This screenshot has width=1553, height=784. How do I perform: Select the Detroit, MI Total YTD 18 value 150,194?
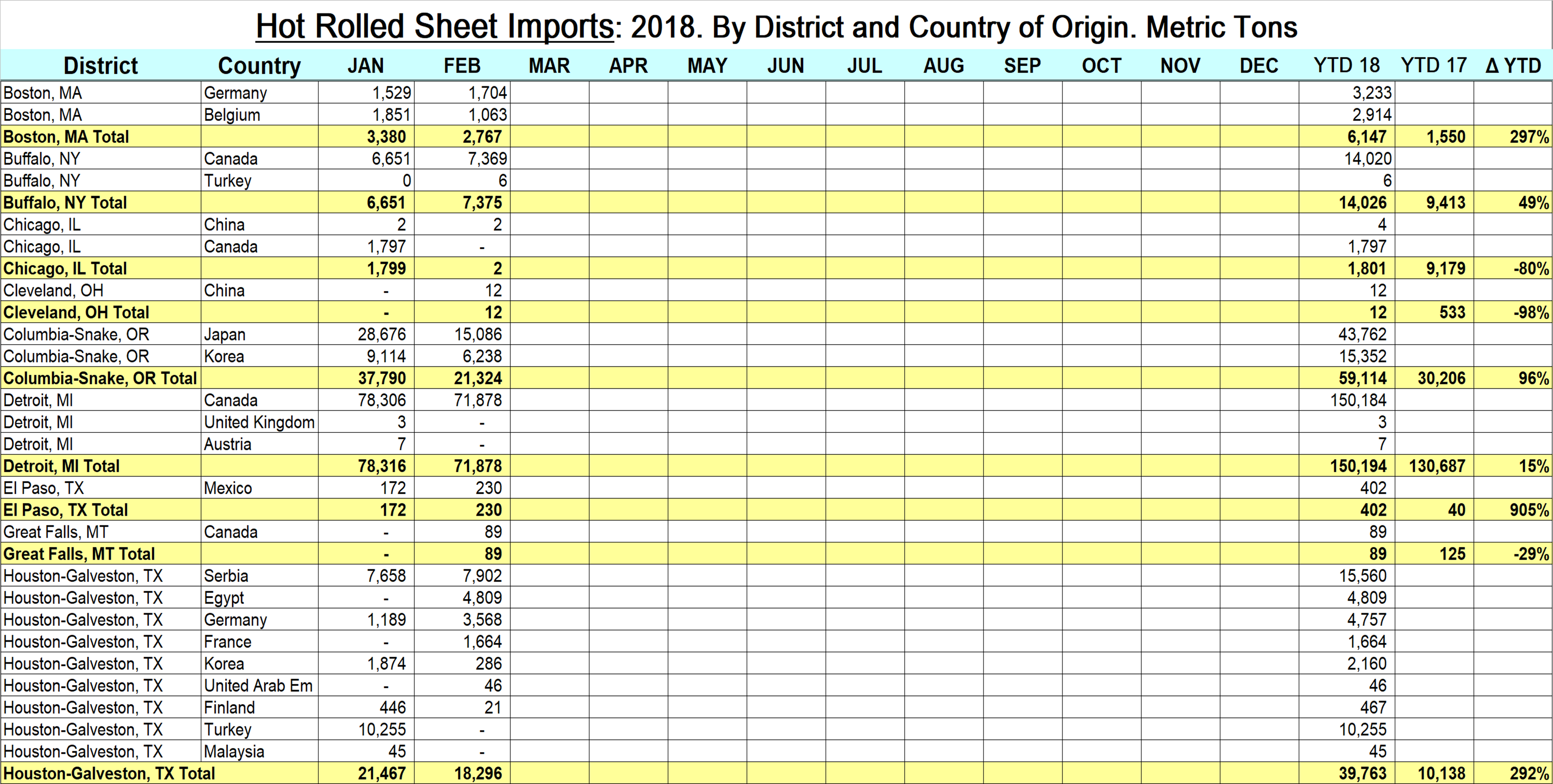pos(1358,466)
